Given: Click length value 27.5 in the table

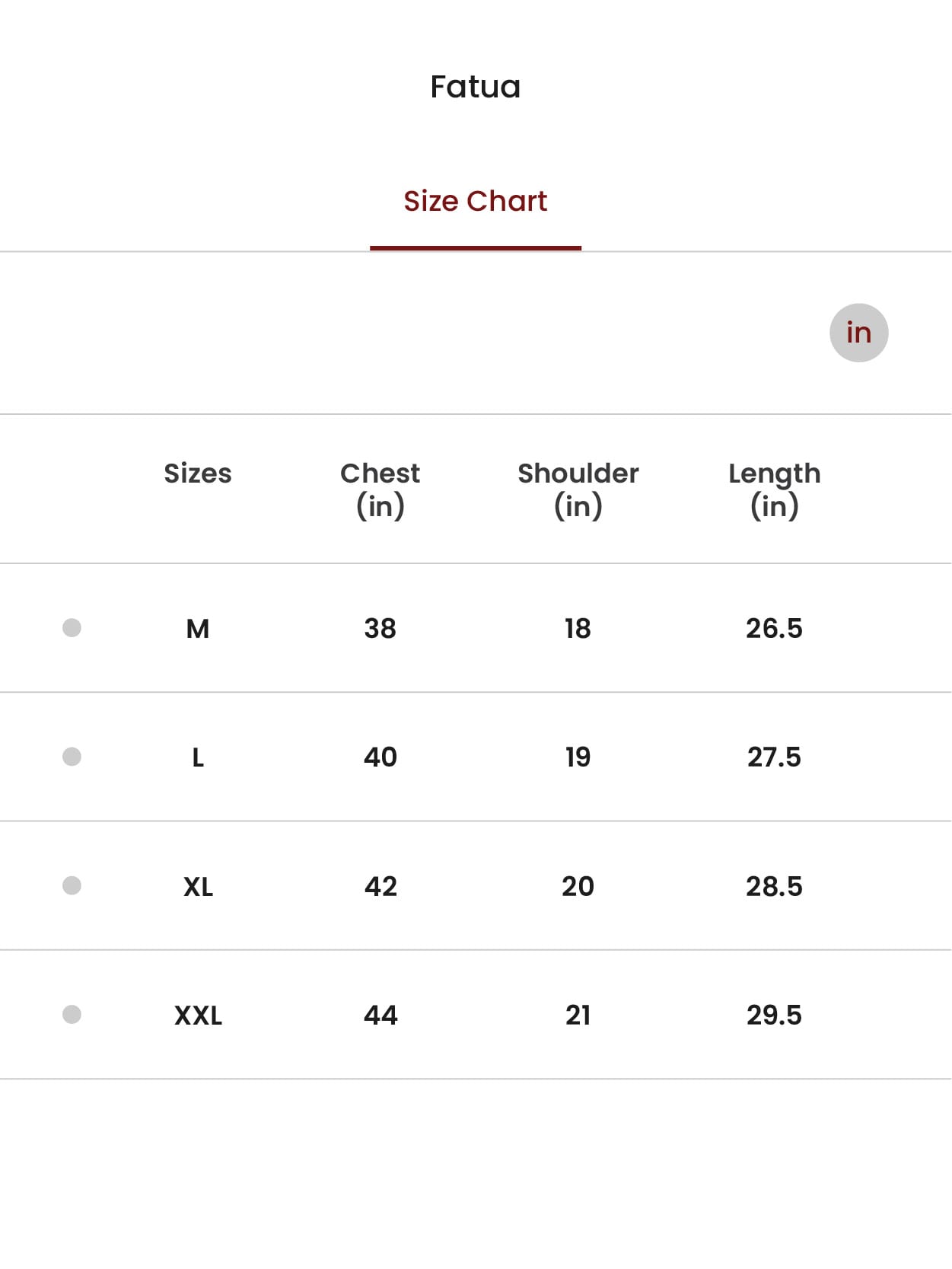Looking at the screenshot, I should point(774,757).
